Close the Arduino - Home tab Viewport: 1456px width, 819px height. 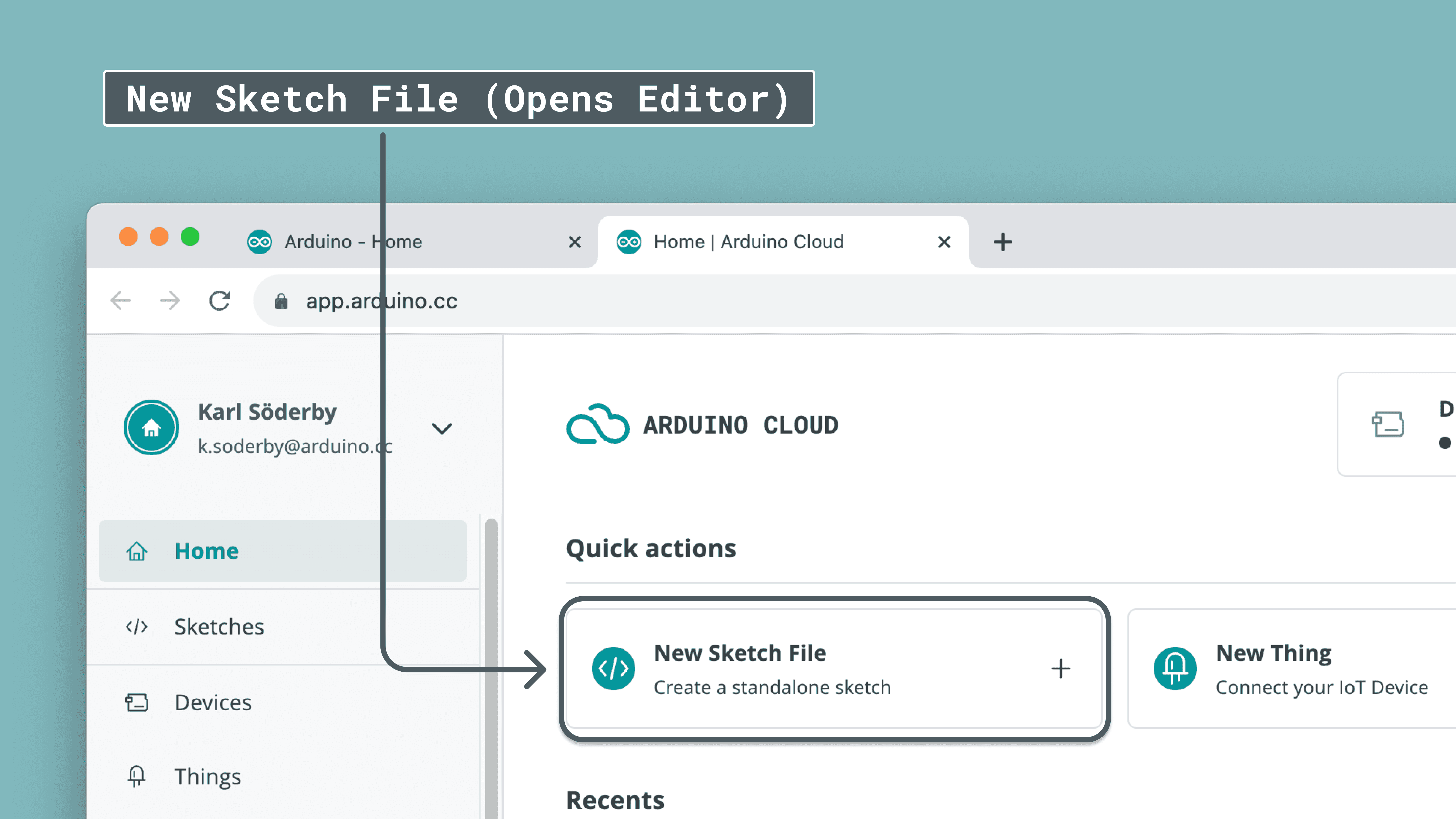(575, 242)
